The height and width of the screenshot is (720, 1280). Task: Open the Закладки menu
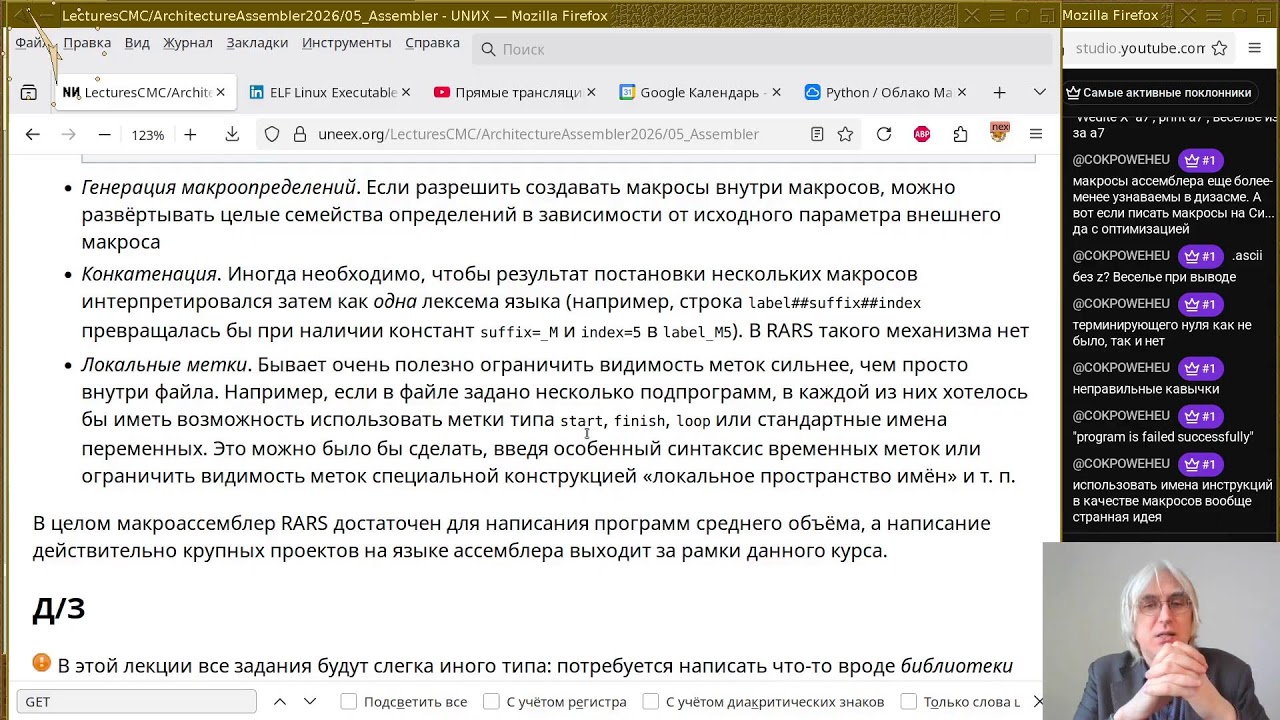point(257,42)
